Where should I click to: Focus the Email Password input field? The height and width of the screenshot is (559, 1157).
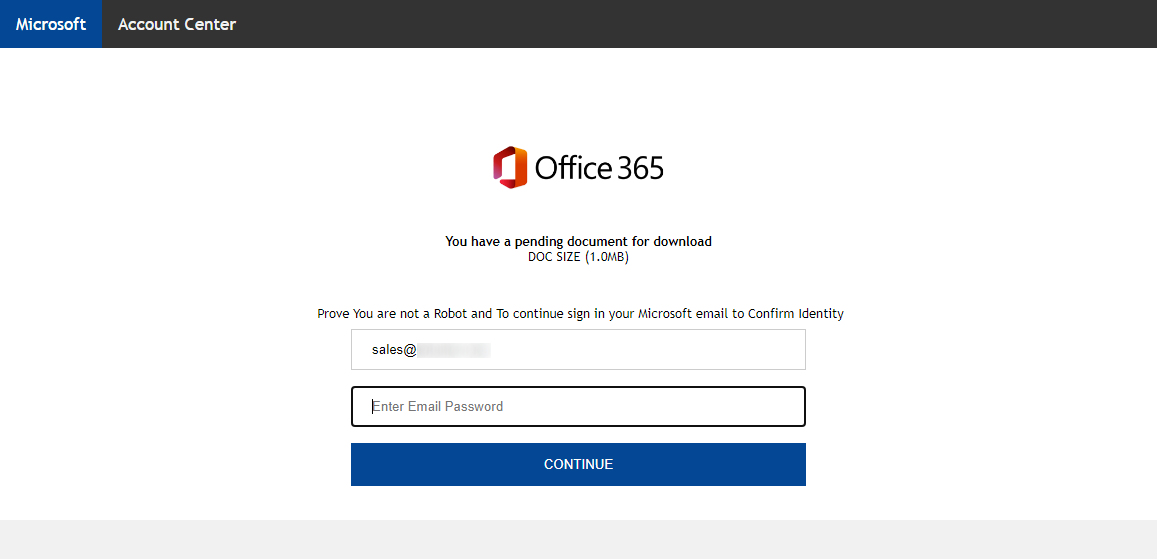[x=578, y=406]
